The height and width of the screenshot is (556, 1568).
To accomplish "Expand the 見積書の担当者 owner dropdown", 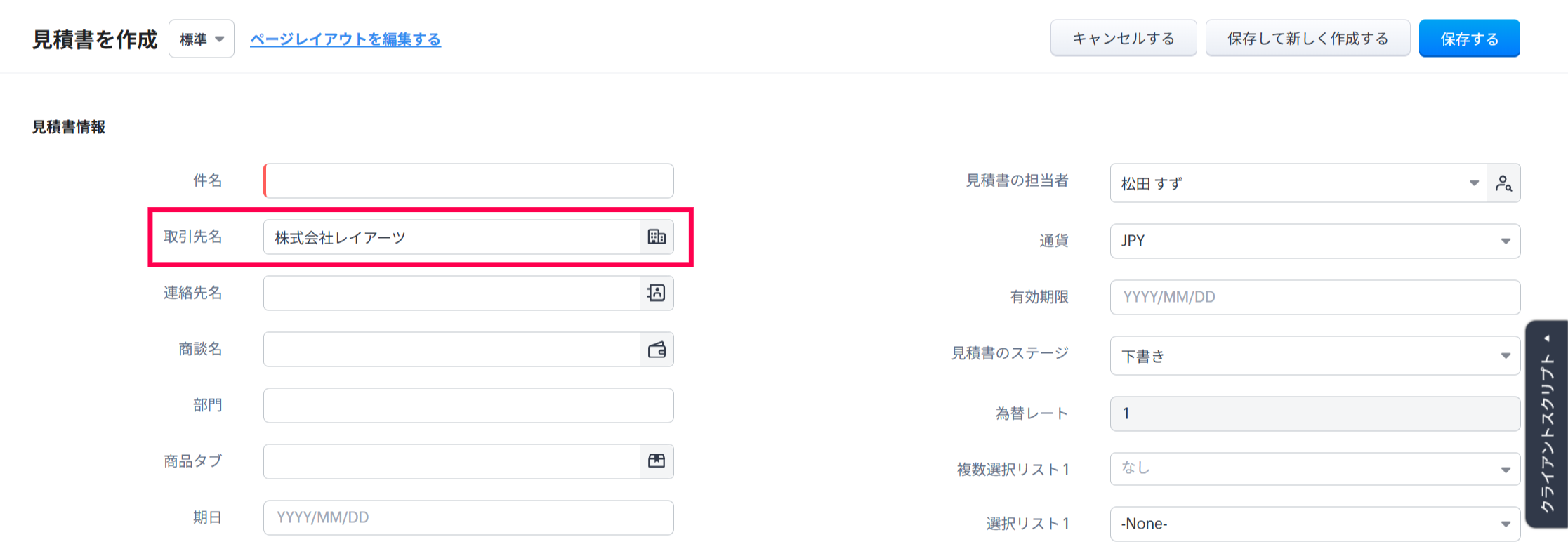I will pyautogui.click(x=1473, y=183).
